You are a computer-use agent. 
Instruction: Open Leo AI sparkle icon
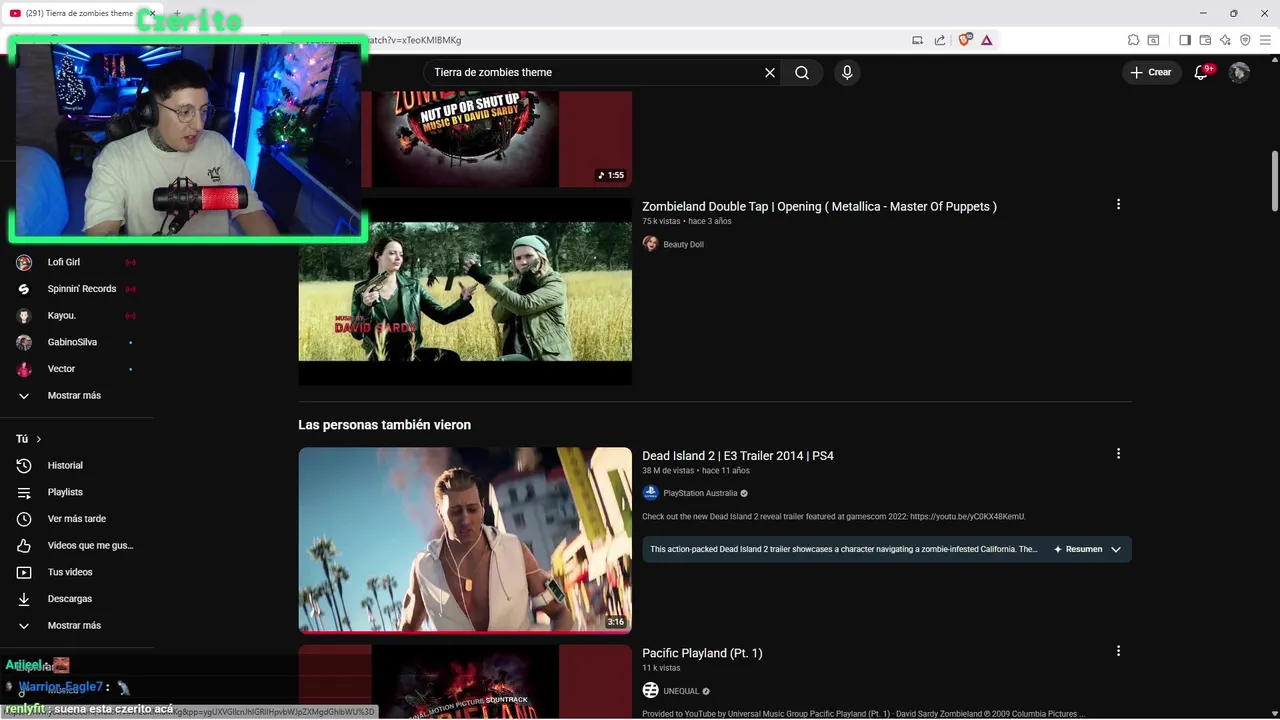pos(1225,40)
